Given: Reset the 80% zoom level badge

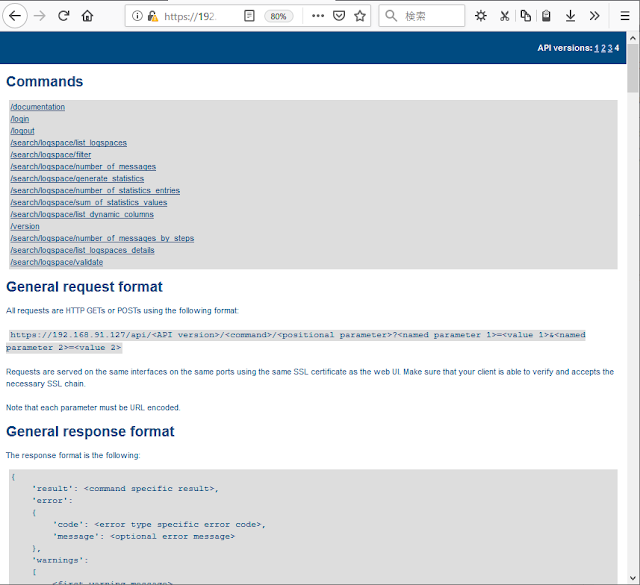Looking at the screenshot, I should (x=278, y=16).
